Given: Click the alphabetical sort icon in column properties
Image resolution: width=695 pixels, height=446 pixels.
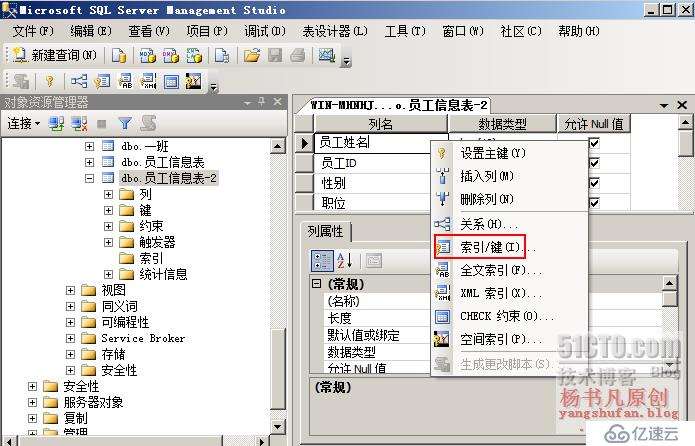Looking at the screenshot, I should pyautogui.click(x=344, y=261).
